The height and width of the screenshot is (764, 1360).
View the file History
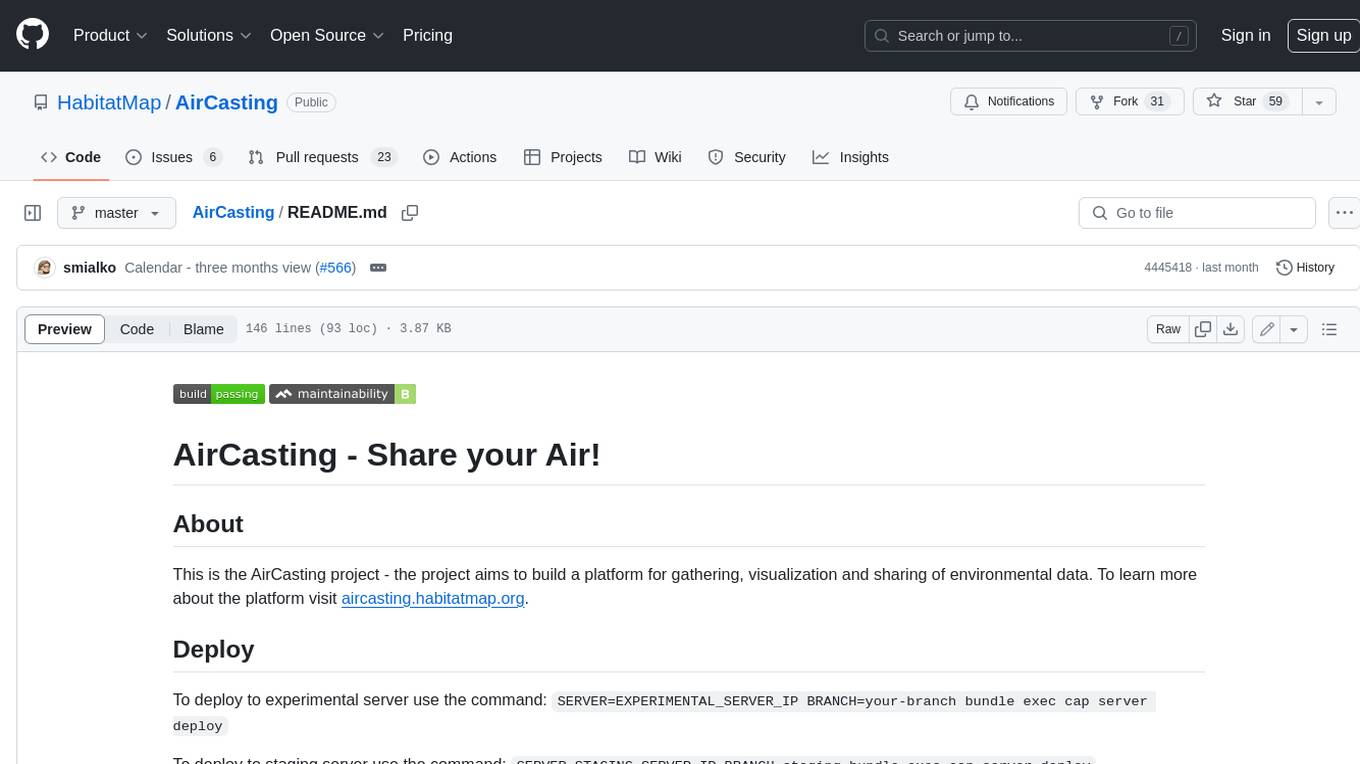pos(1306,268)
